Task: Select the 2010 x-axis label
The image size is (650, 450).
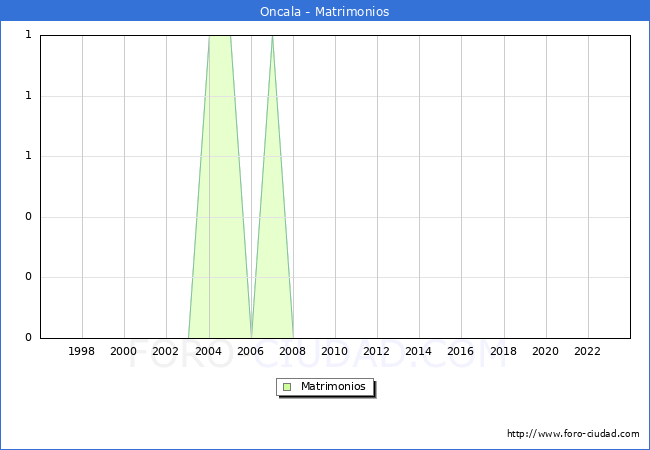Action: click(x=335, y=351)
